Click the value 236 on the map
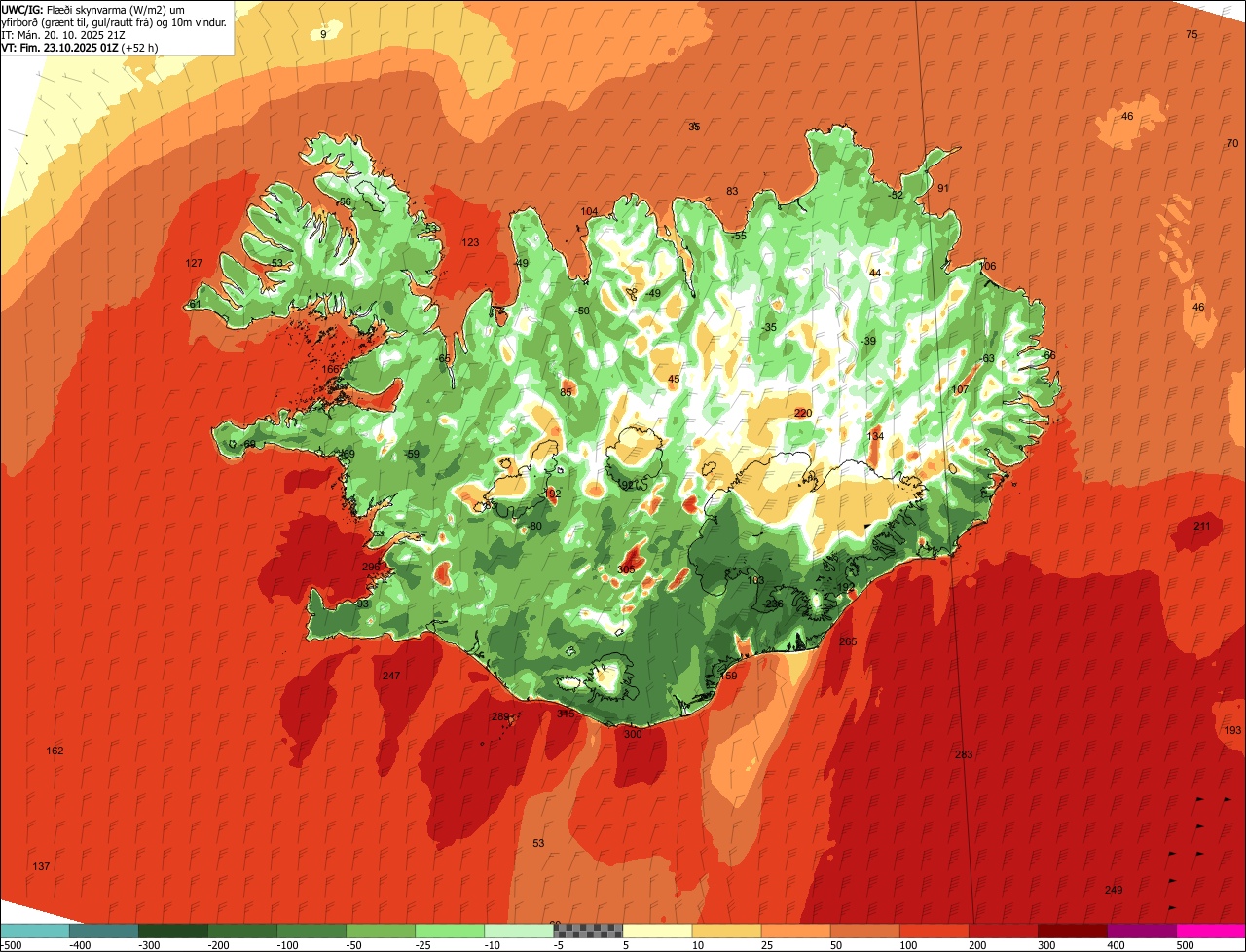Viewport: 1246px width, 952px height. coord(774,604)
